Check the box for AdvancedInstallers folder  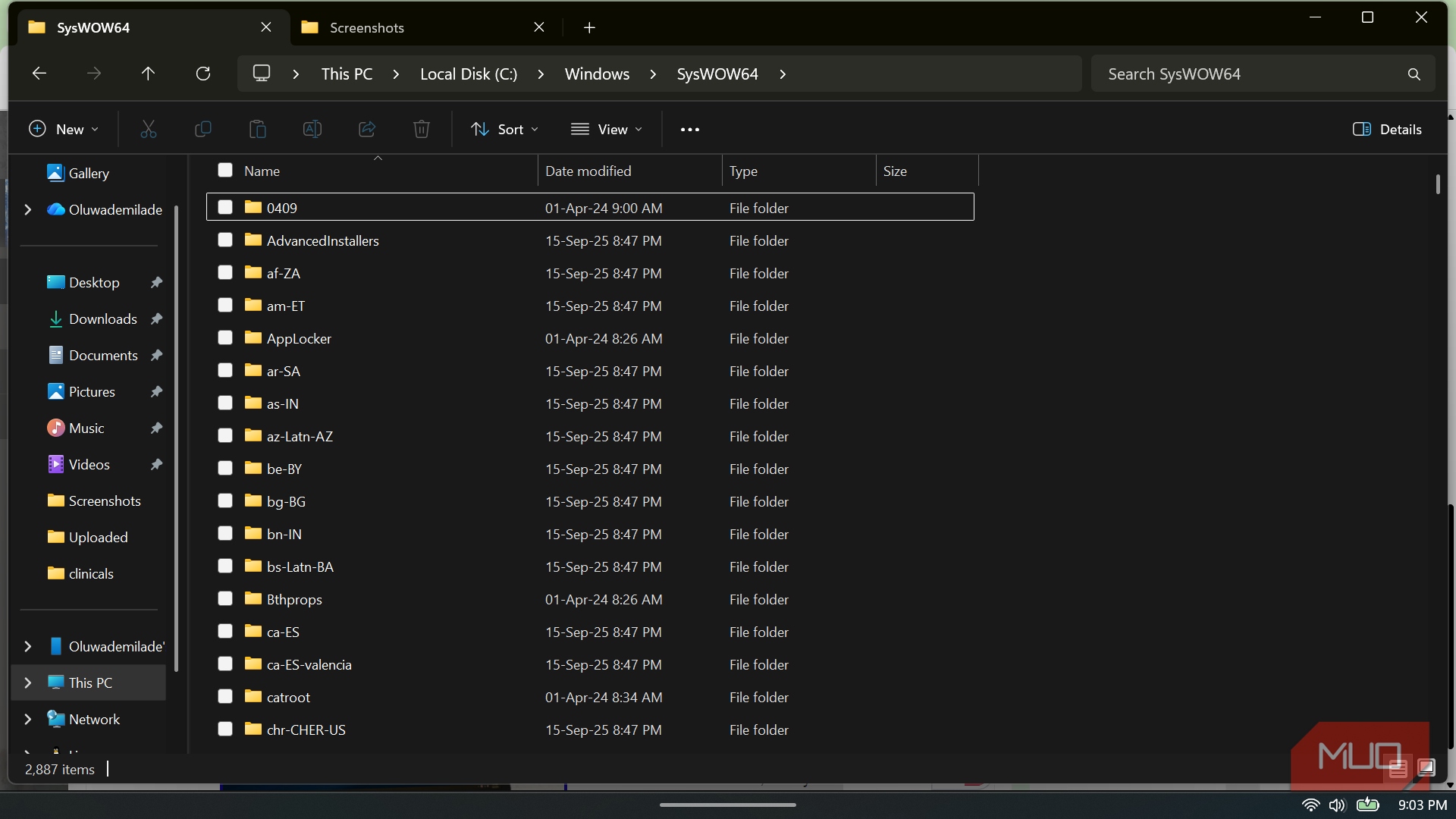(x=225, y=240)
